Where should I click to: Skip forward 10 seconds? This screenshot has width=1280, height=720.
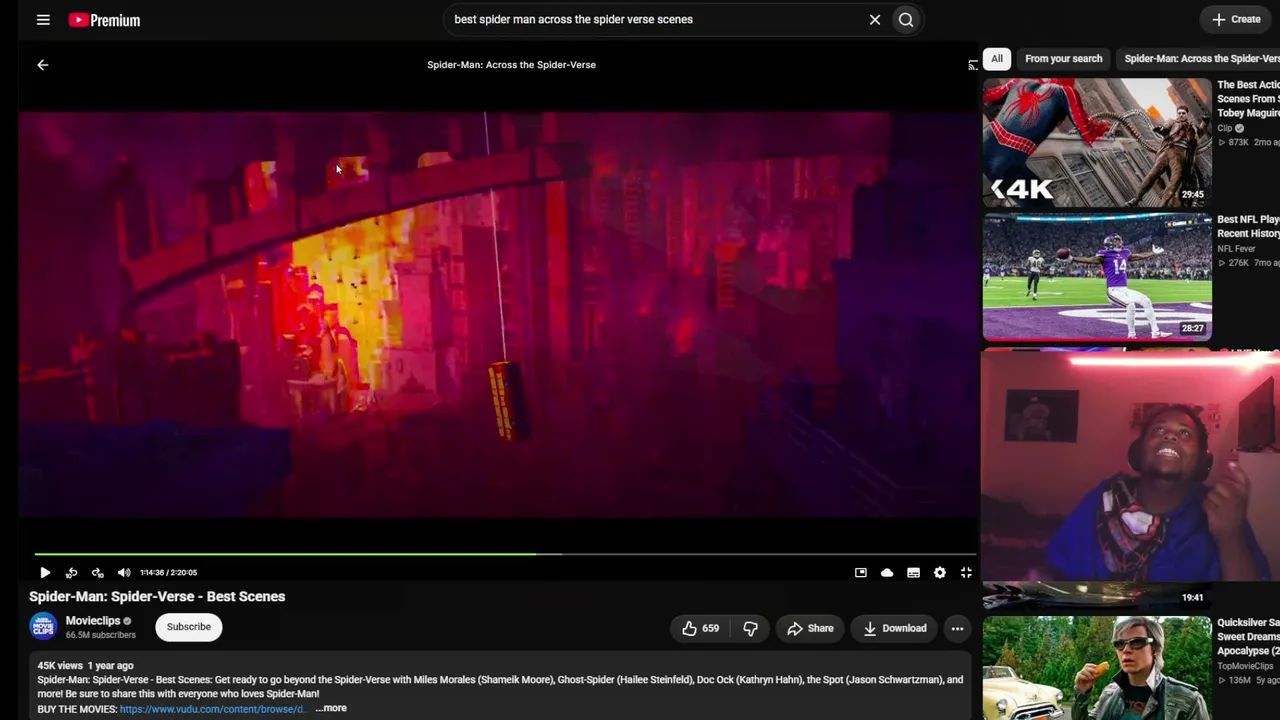(x=97, y=573)
